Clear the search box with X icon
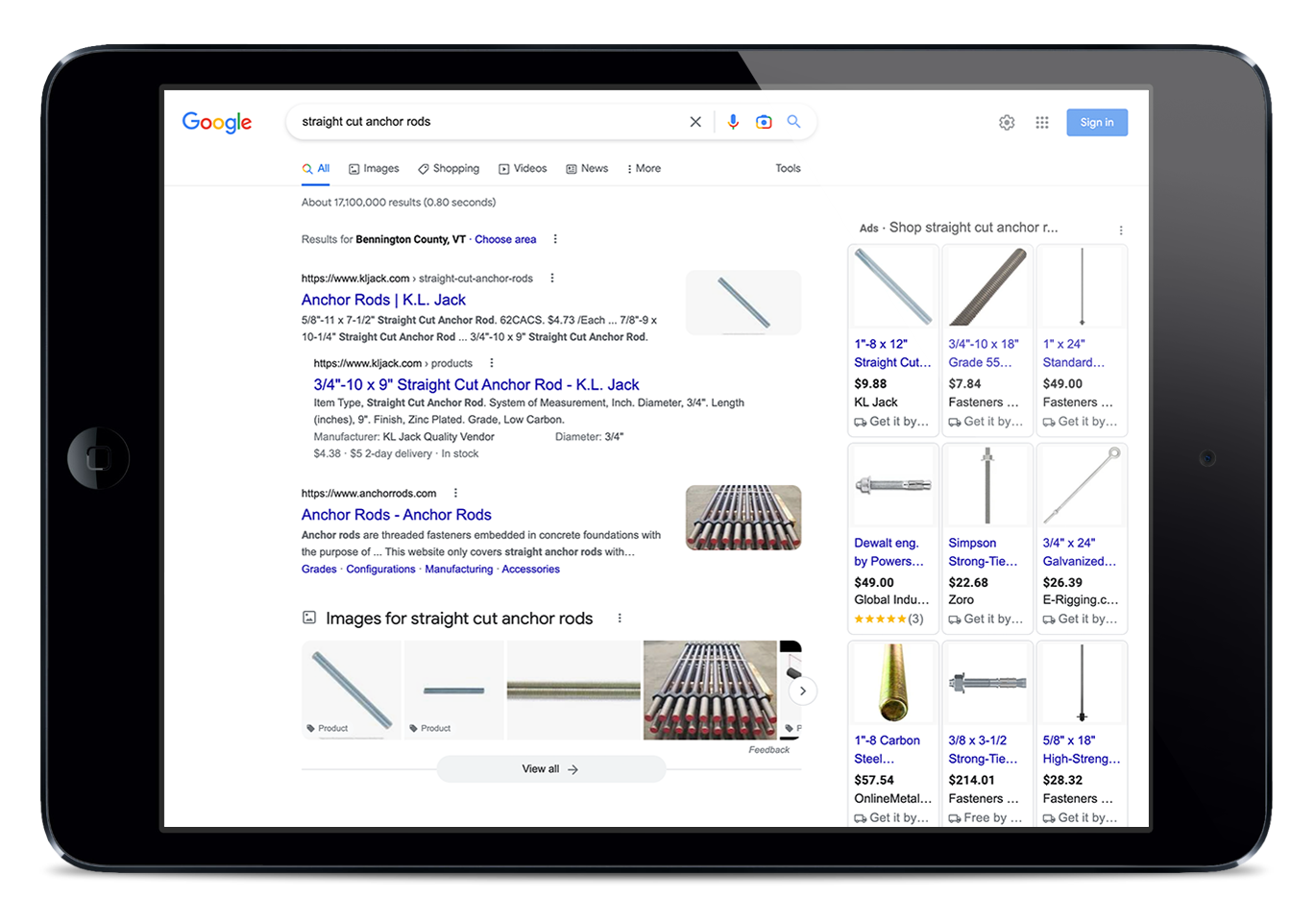1316x923 pixels. (695, 122)
